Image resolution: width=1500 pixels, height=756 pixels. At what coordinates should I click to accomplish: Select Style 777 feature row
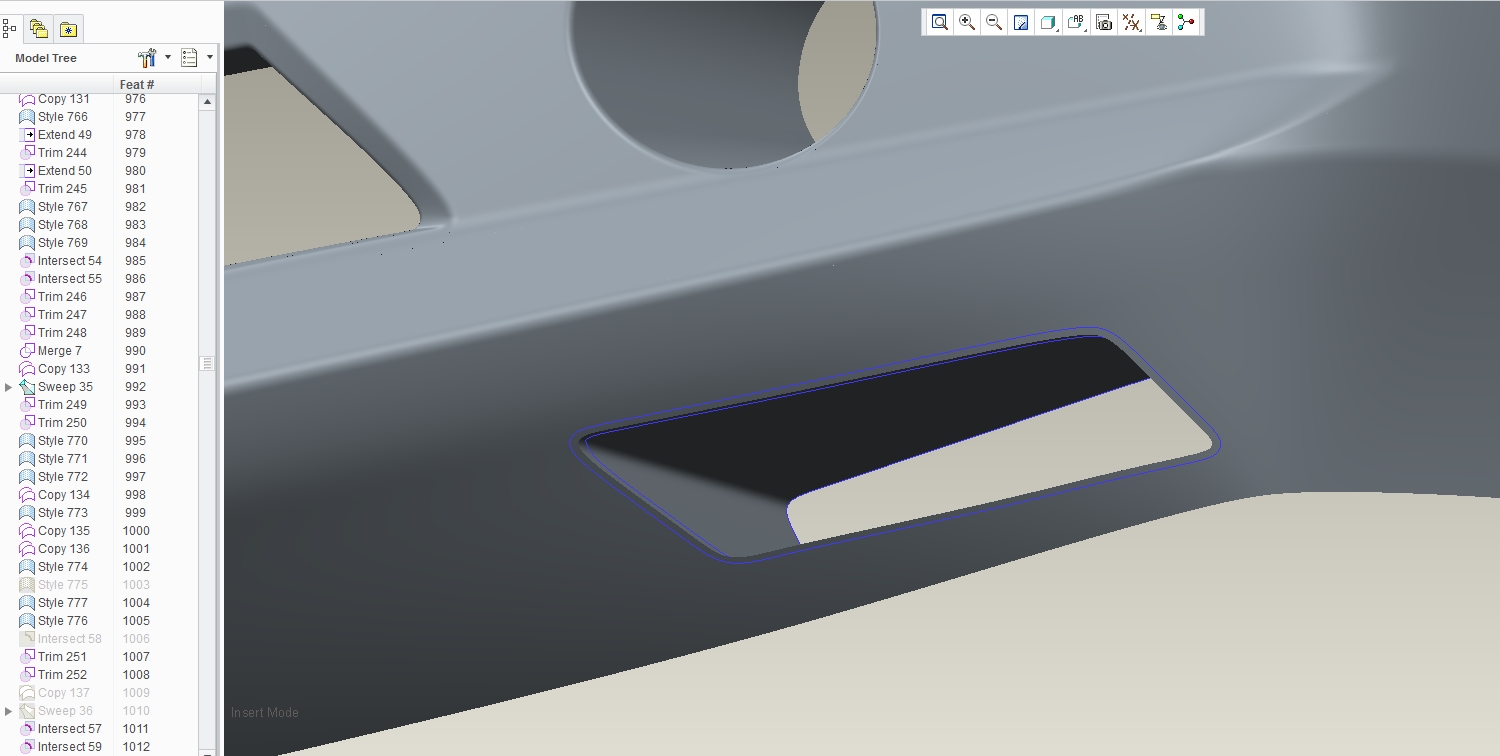pyautogui.click(x=63, y=603)
